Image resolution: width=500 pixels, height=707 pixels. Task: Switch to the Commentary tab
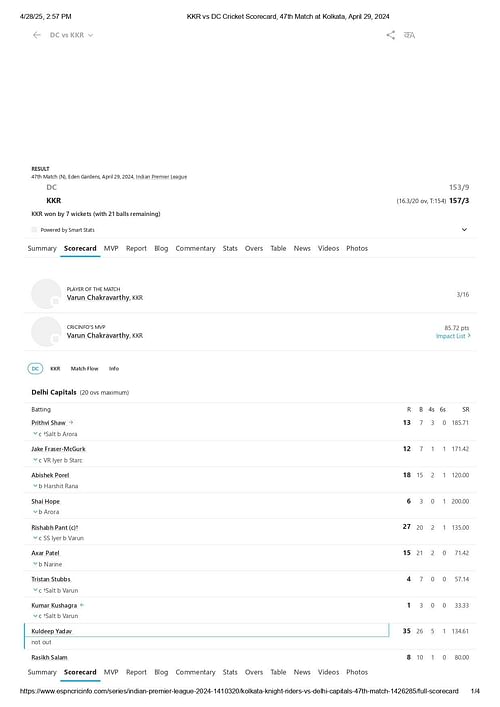click(195, 248)
